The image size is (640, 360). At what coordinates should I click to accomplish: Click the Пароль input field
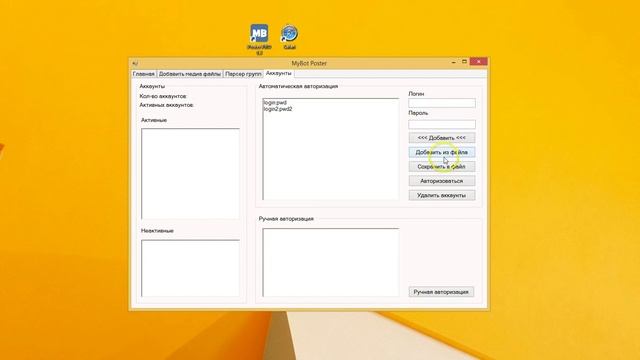coord(442,124)
